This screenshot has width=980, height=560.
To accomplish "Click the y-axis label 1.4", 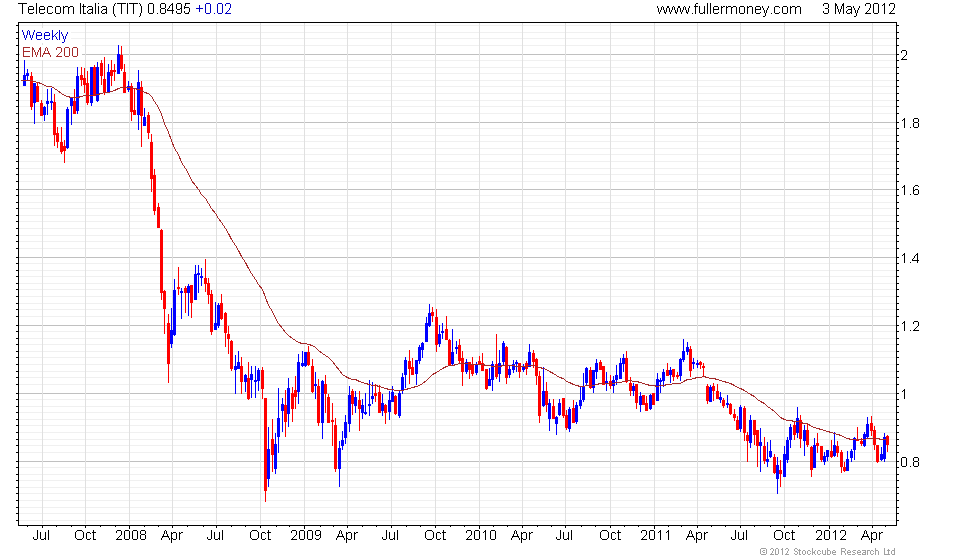I will point(910,258).
